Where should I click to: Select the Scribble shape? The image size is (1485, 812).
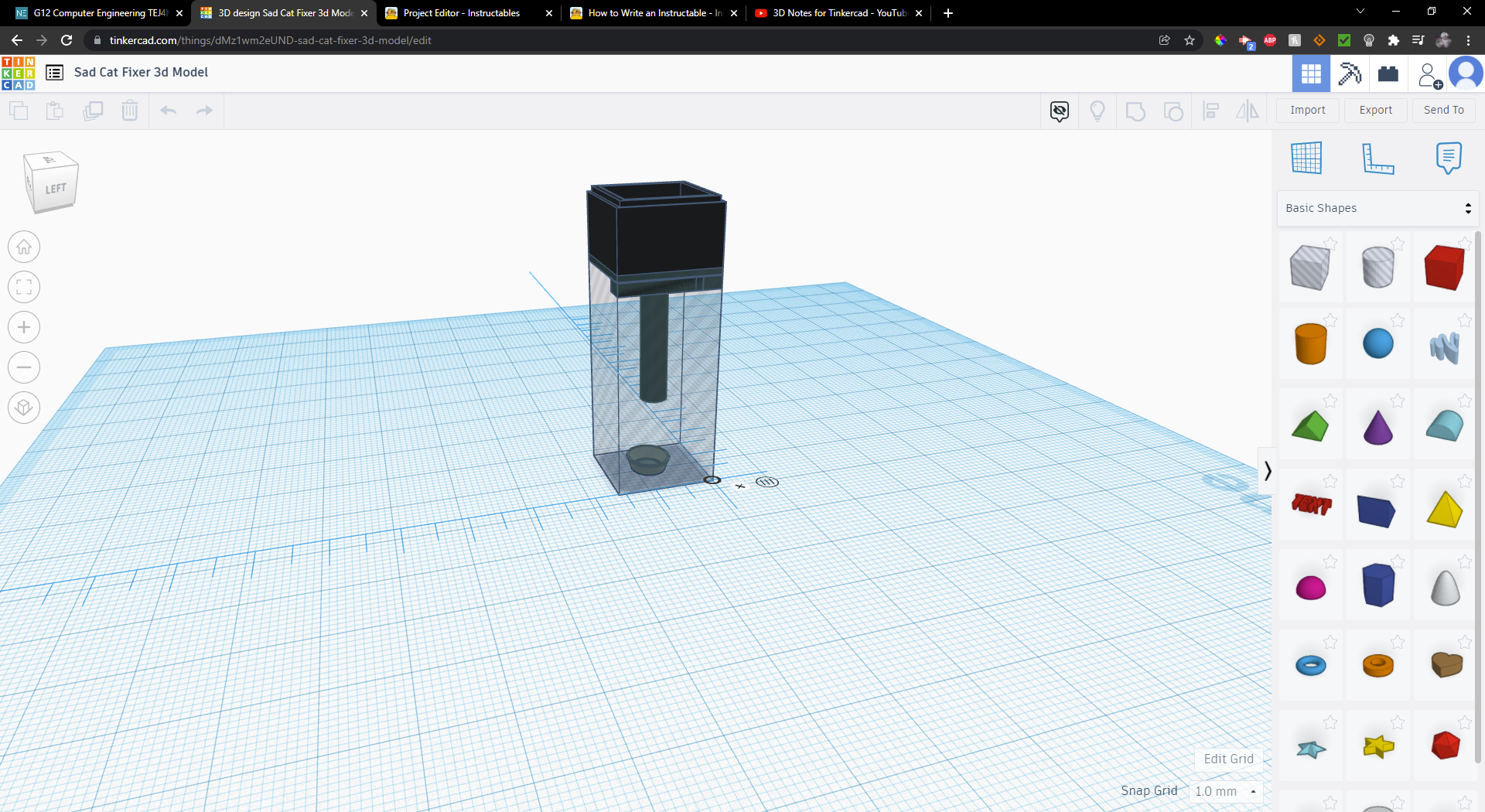point(1445,347)
